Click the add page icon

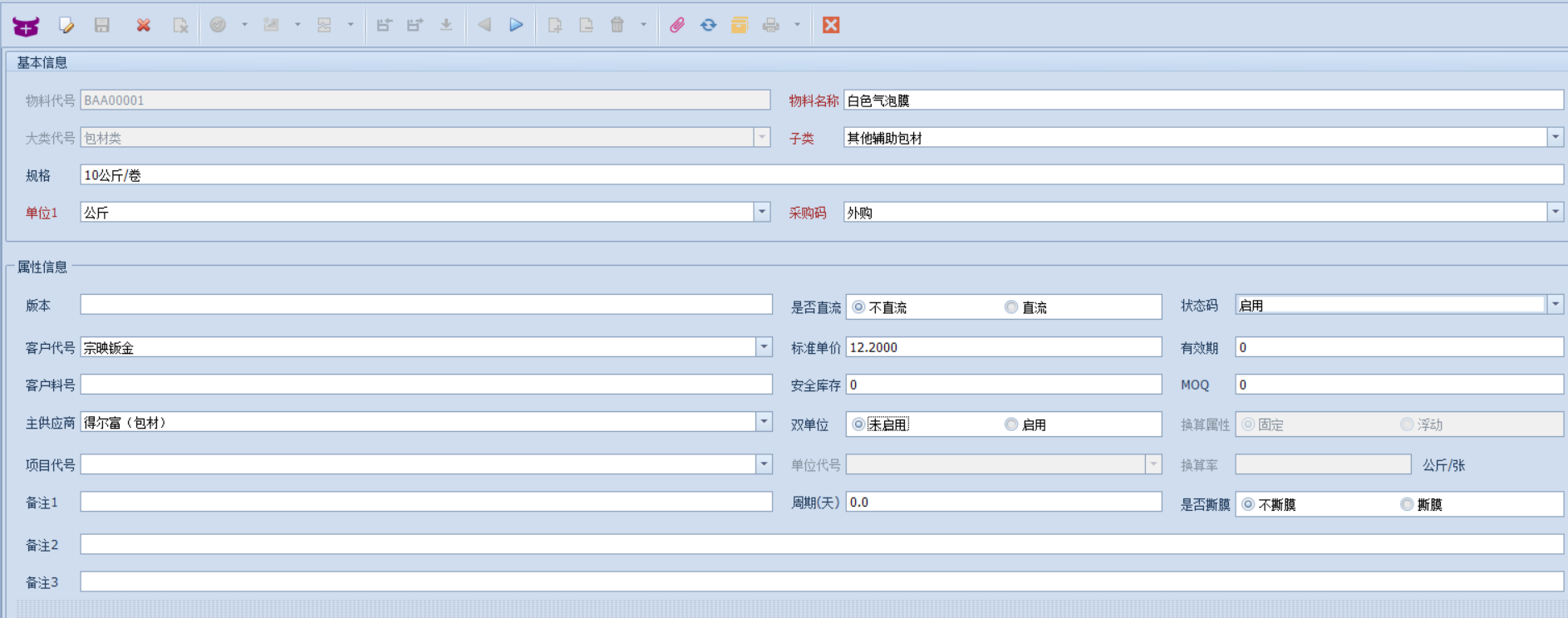555,25
